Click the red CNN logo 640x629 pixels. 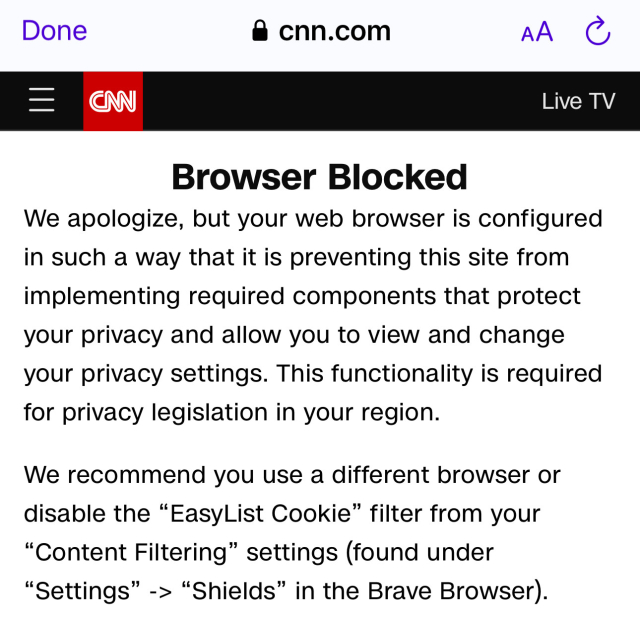tap(113, 101)
